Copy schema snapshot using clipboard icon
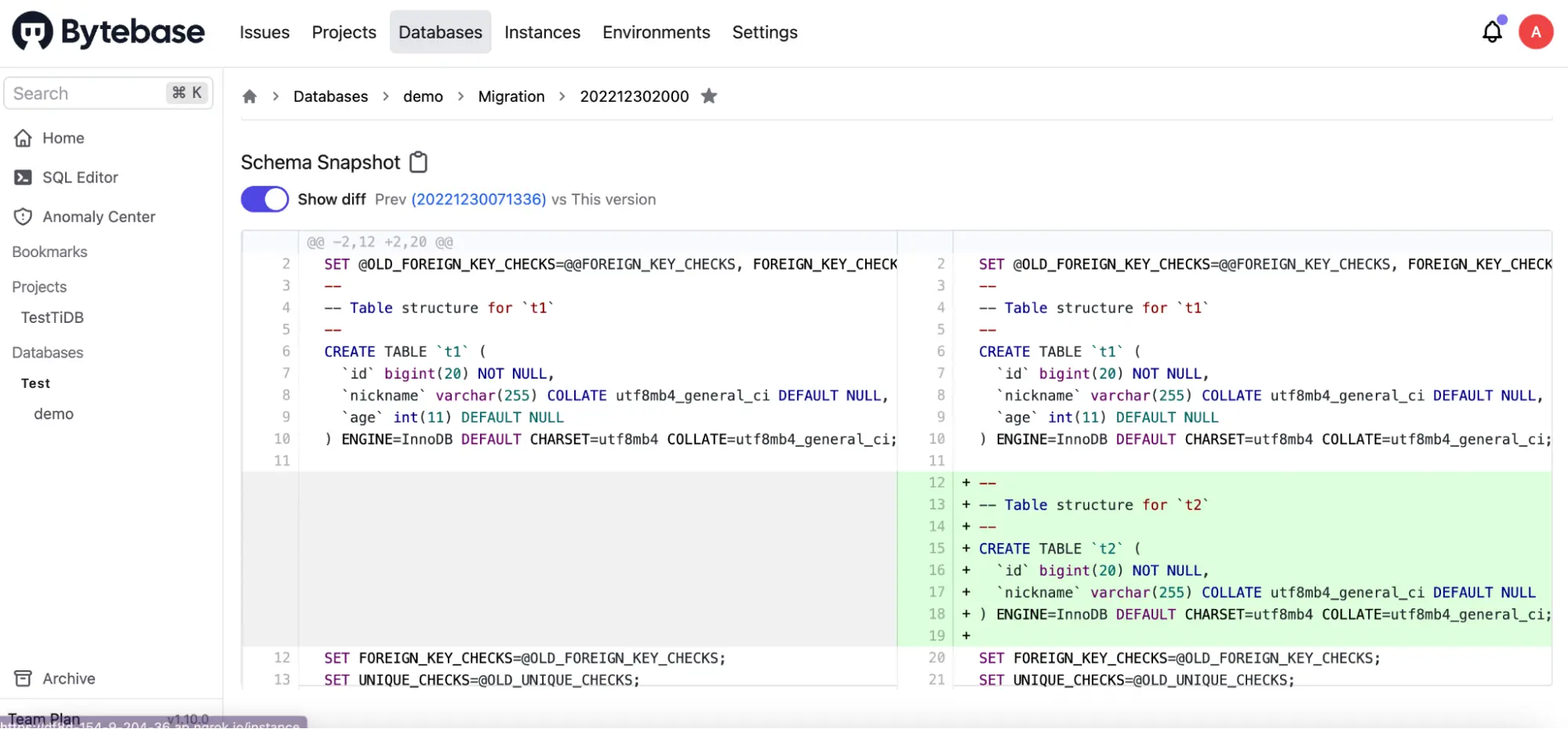 [x=418, y=161]
